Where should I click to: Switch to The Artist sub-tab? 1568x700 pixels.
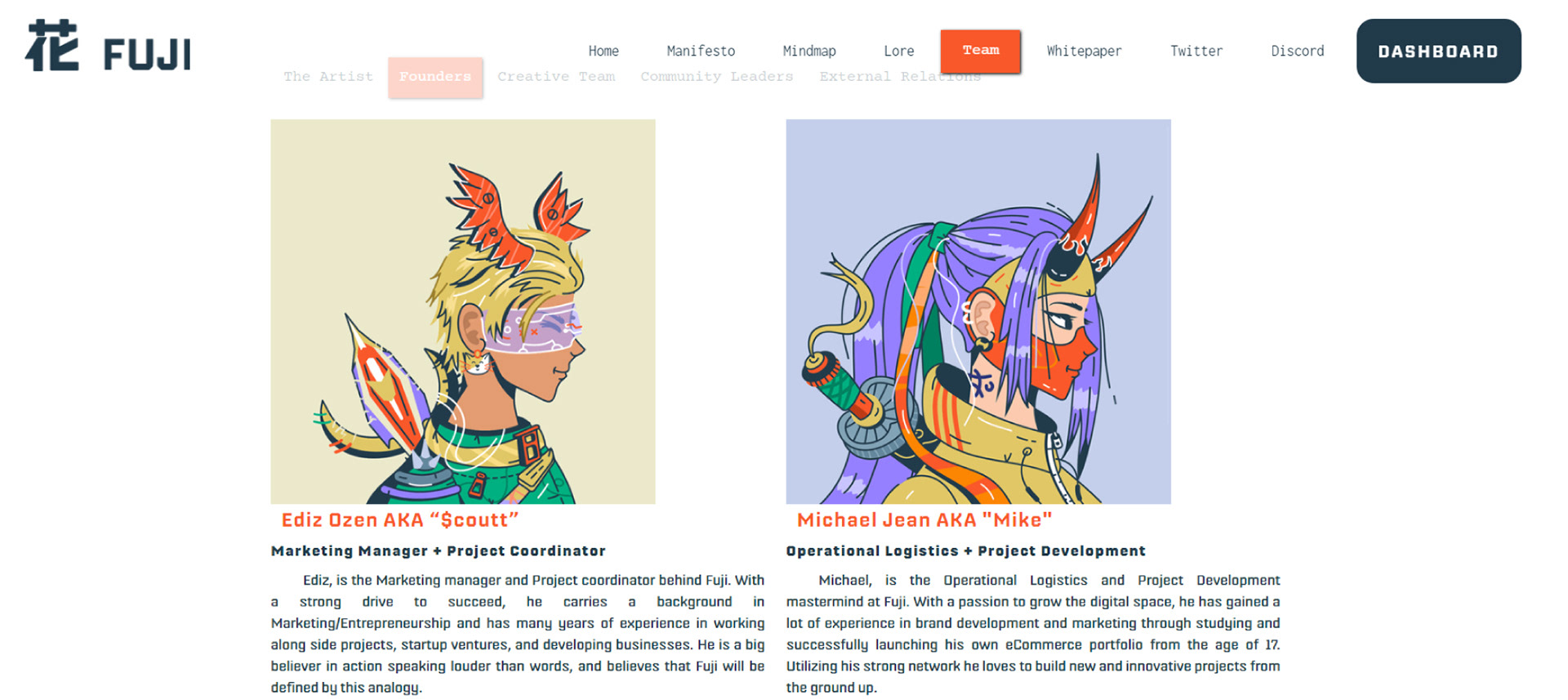click(x=328, y=77)
